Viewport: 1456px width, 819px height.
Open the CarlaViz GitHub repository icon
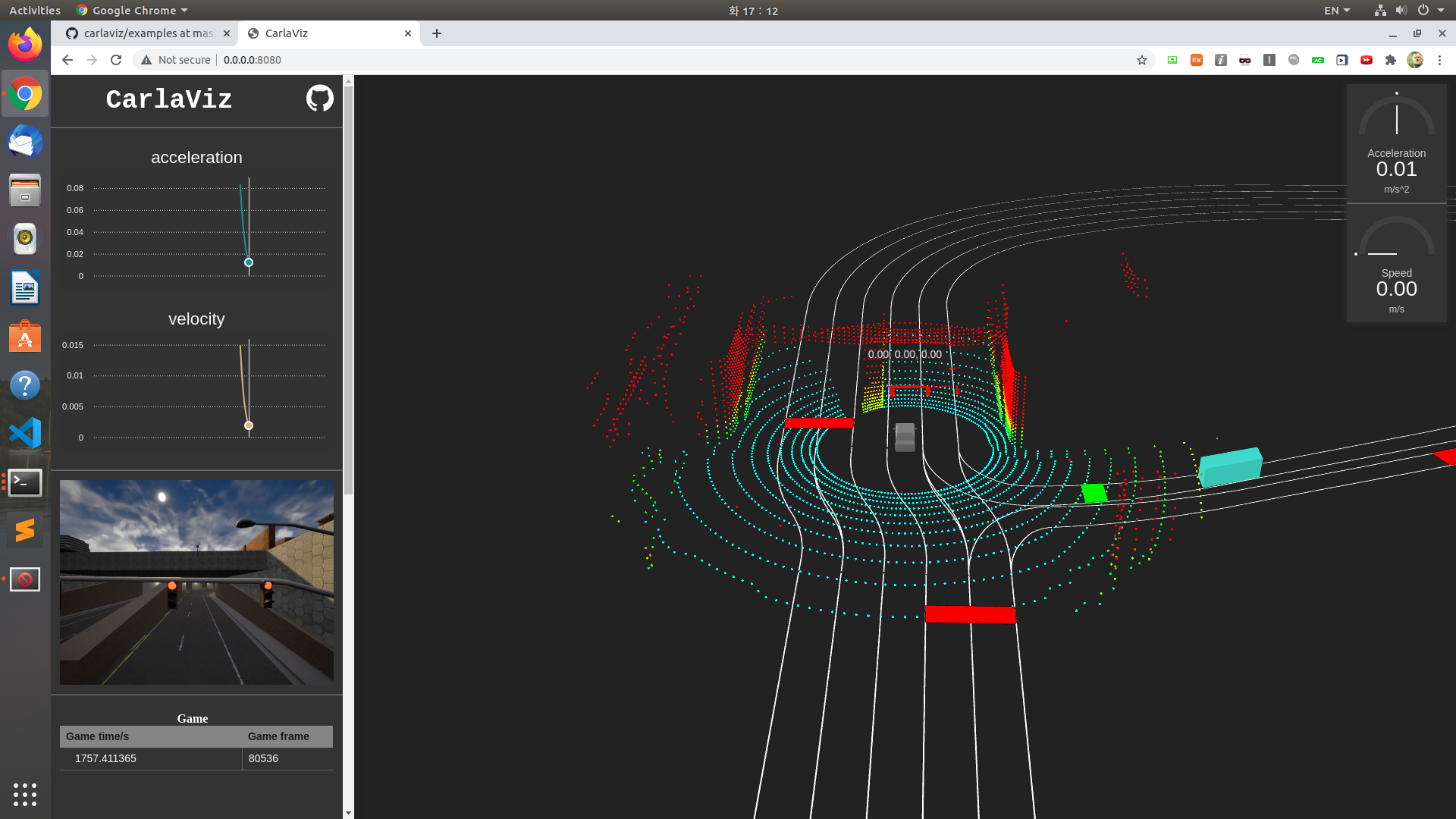coord(319,98)
